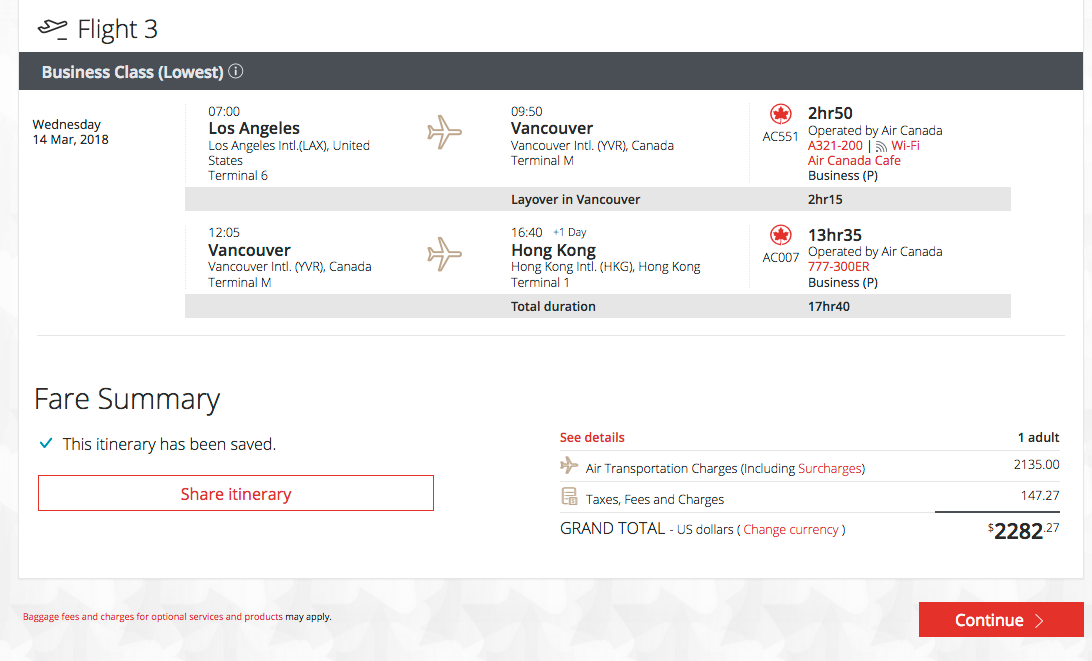Expand See details in fare summary
The width and height of the screenshot is (1092, 661).
coord(592,437)
